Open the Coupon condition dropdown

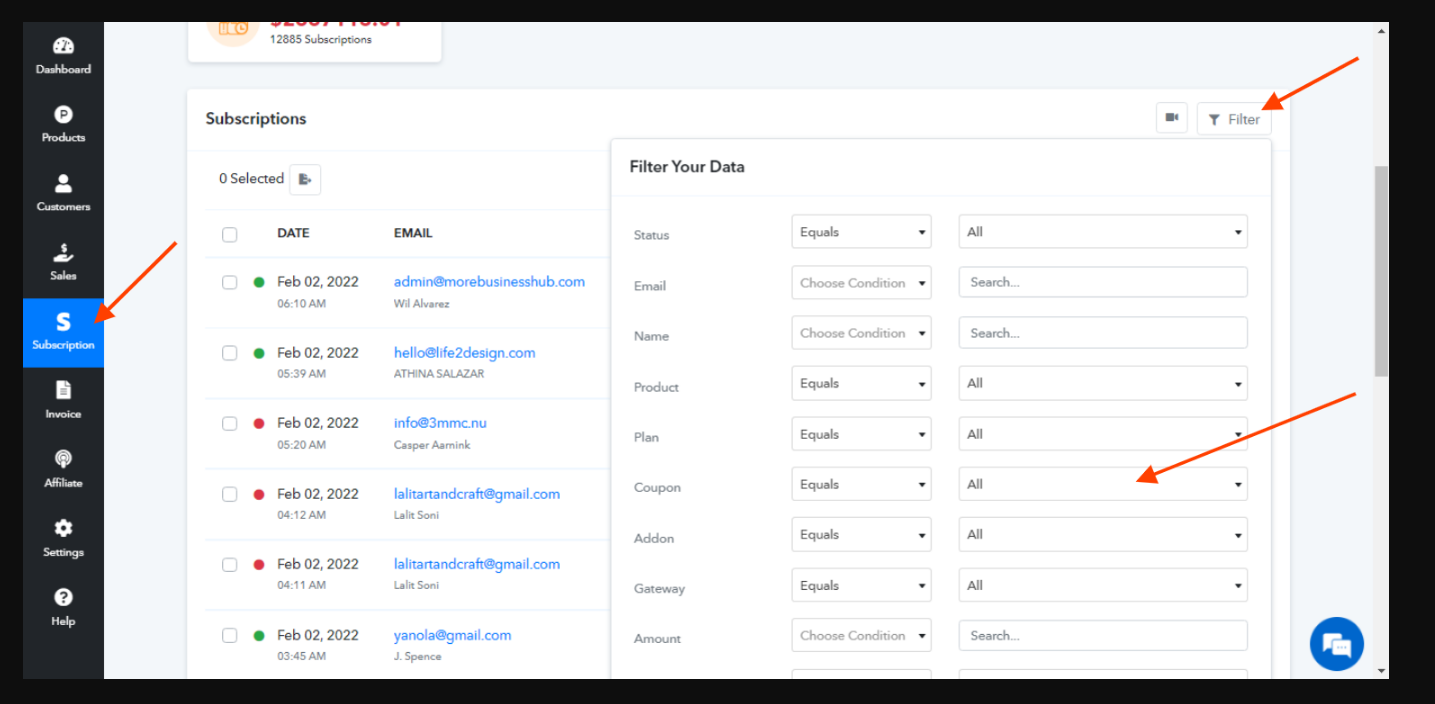861,484
